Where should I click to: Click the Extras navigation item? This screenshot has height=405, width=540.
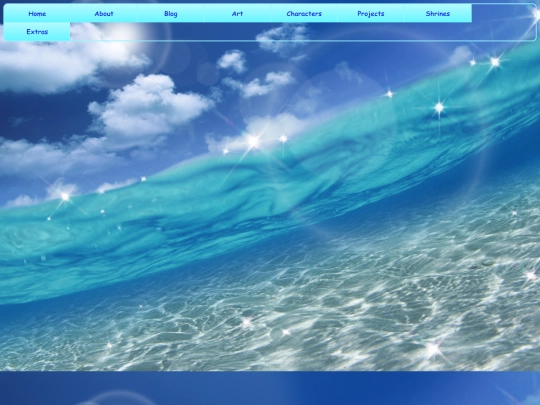(x=37, y=32)
